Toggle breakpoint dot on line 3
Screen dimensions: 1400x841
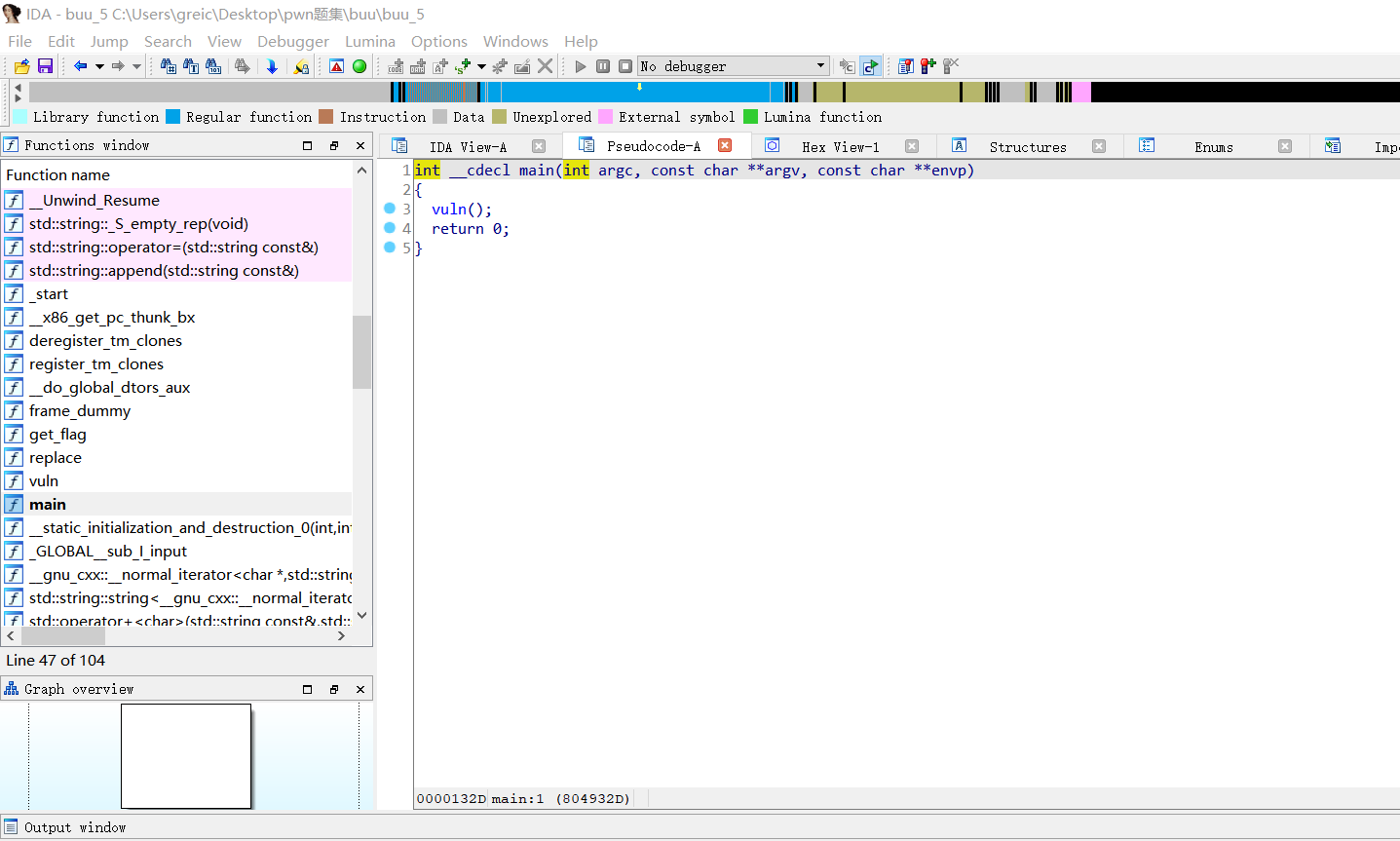coord(390,209)
